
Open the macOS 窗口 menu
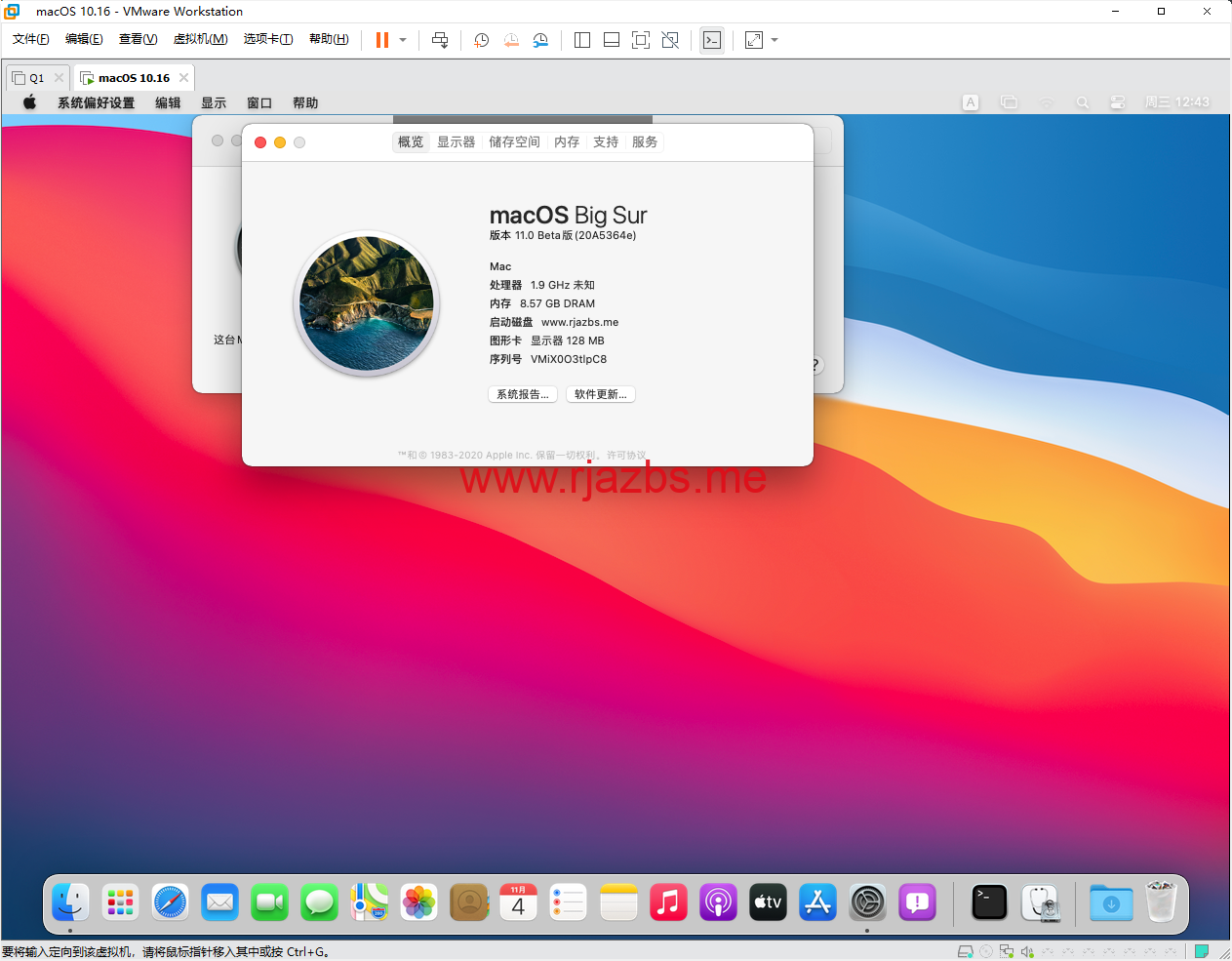[259, 102]
